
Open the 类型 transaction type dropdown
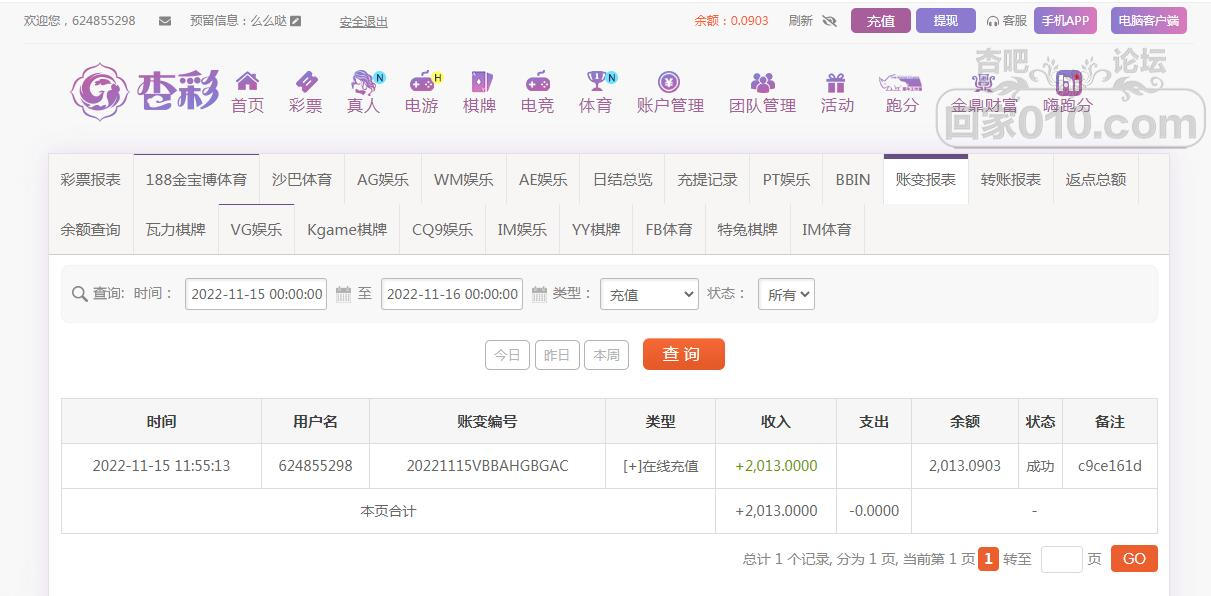[648, 294]
